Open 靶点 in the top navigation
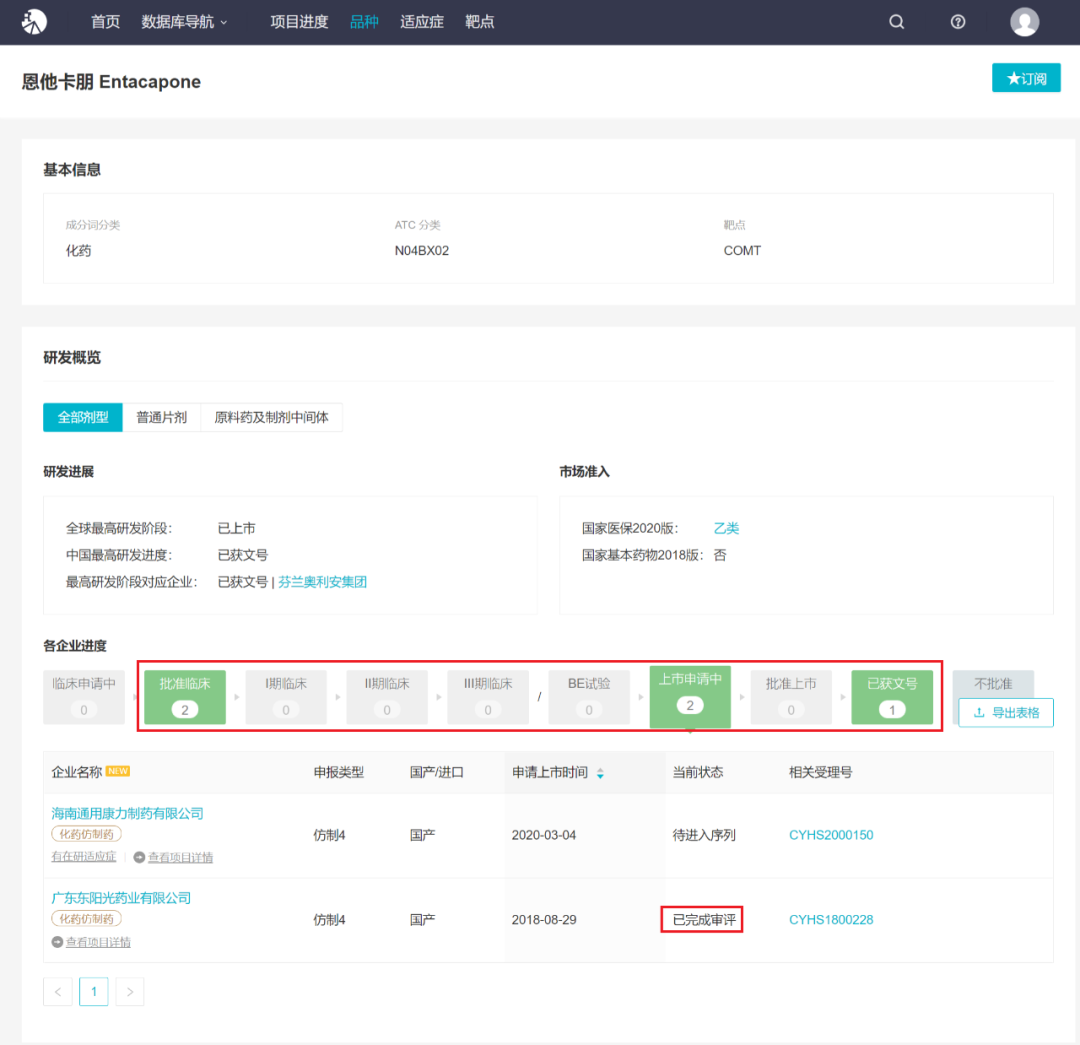Screen dimensions: 1080x1045 click(480, 22)
